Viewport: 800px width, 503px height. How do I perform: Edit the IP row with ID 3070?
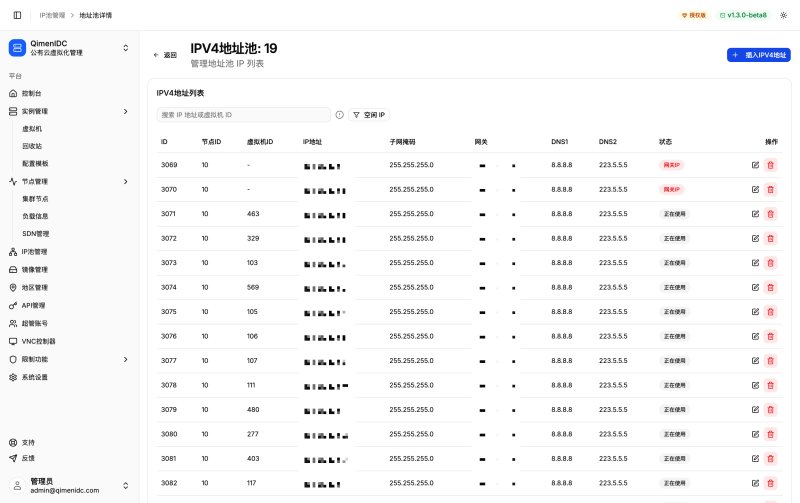(755, 189)
